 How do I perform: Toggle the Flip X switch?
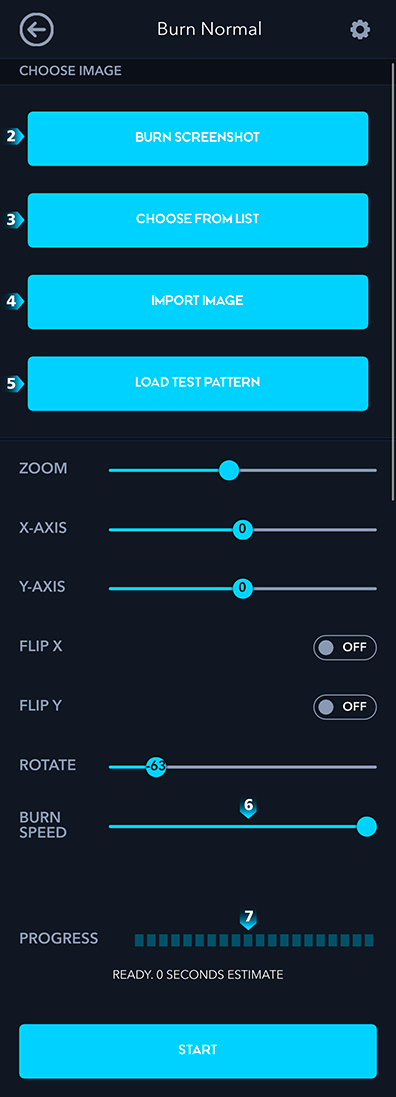point(345,647)
